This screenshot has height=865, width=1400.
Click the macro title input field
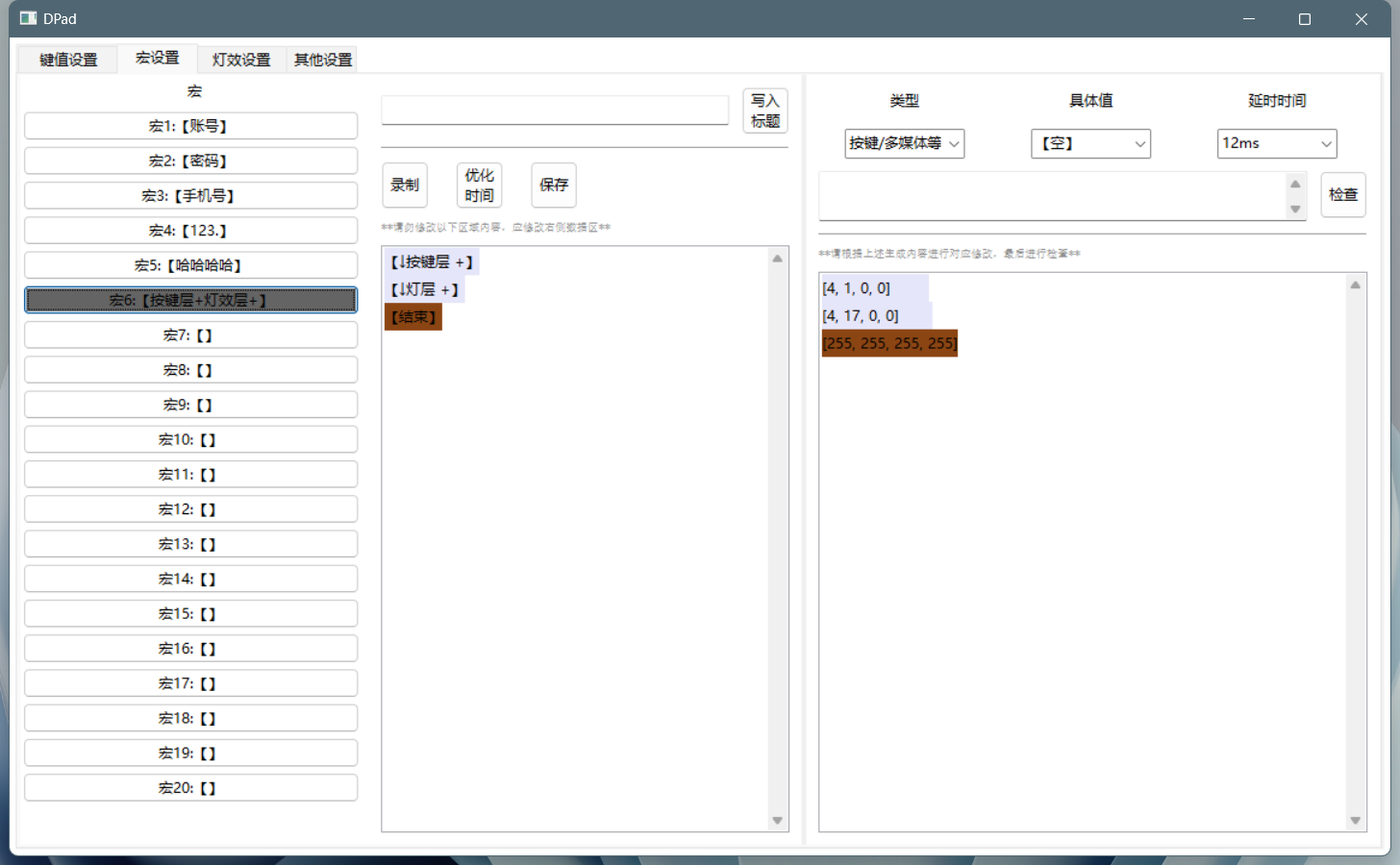tap(555, 110)
